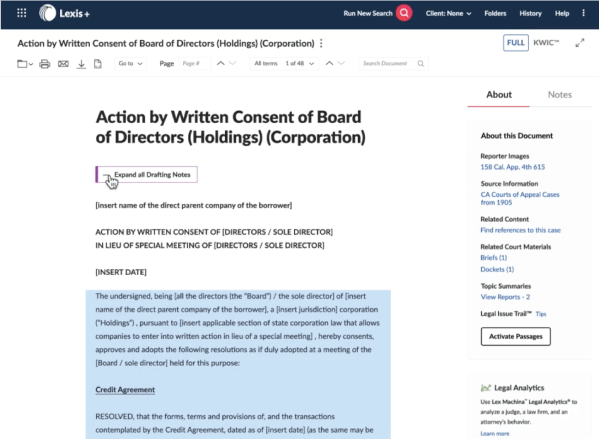This screenshot has height=439, width=599.
Task: Open the product grid apps menu
Action: point(22,13)
